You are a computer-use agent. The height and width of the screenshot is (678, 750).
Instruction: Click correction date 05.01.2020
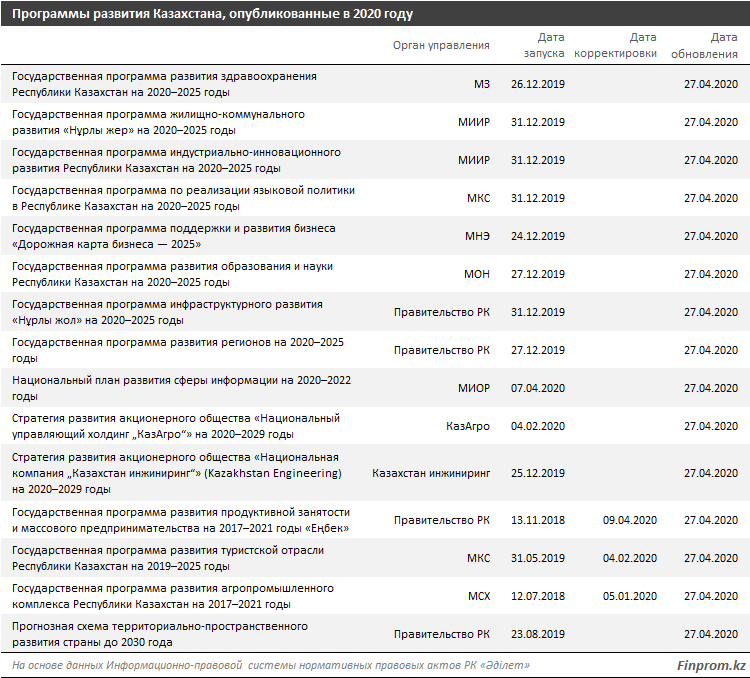click(x=629, y=596)
